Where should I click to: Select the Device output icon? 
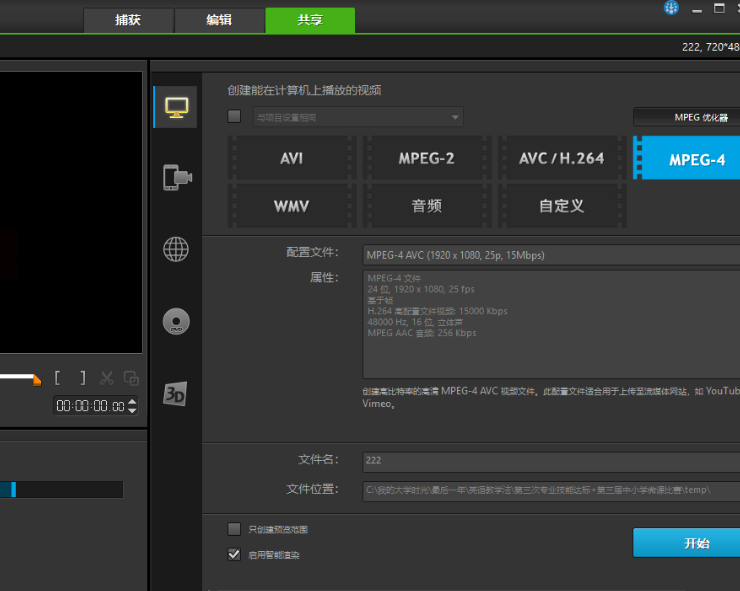[x=176, y=178]
